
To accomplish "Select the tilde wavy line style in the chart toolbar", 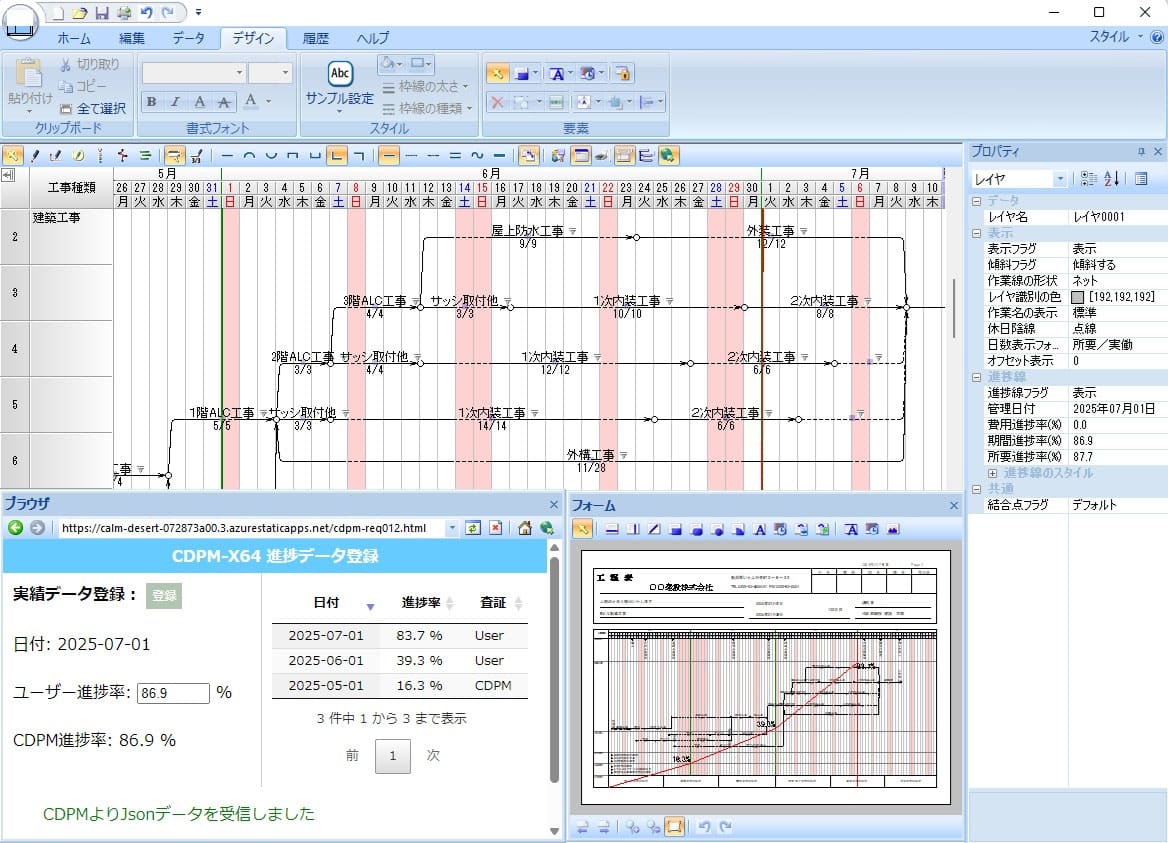I will tap(477, 156).
